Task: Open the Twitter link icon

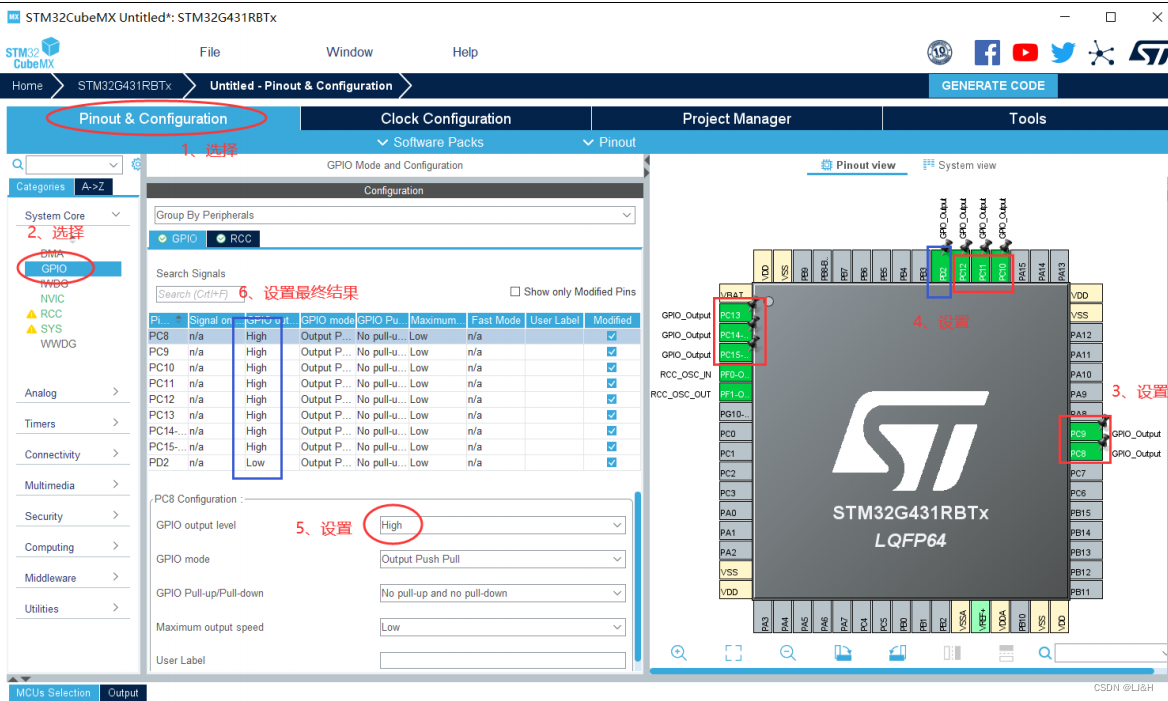Action: [x=1062, y=52]
